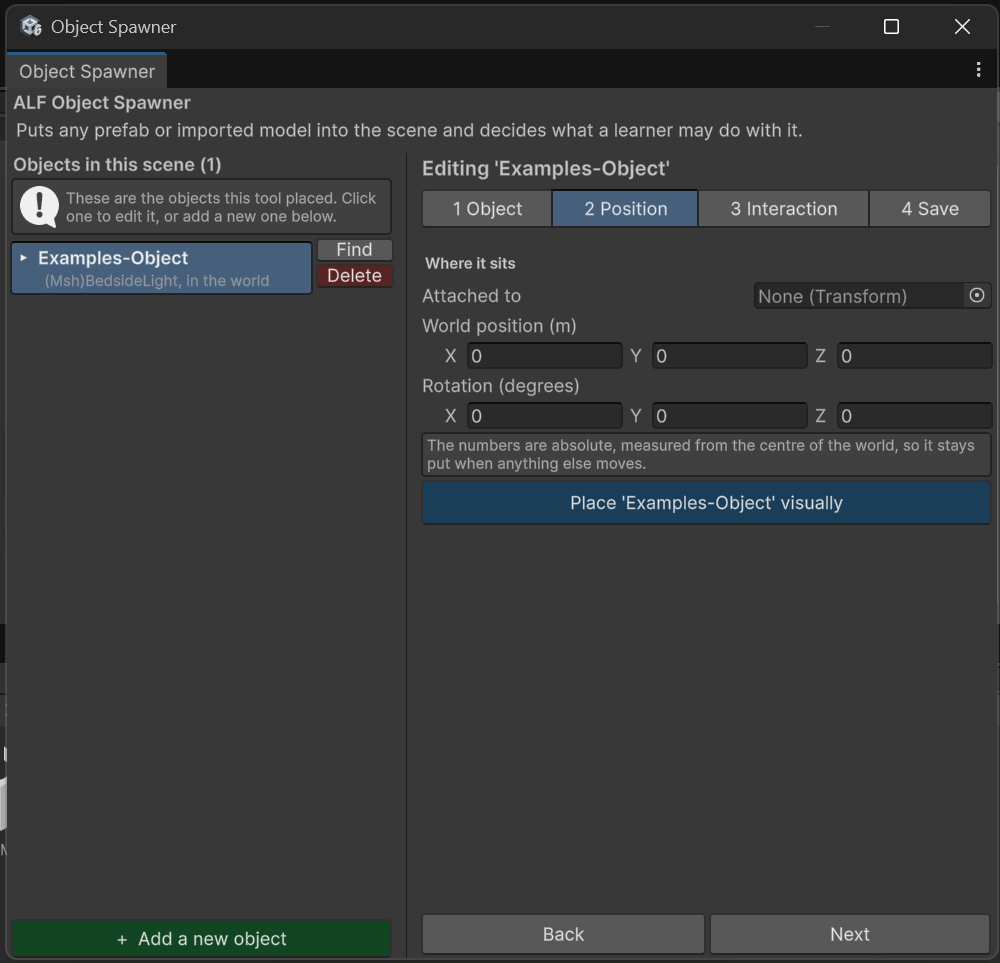1000x963 pixels.
Task: Maximize the Object Spawner window
Action: tap(891, 27)
